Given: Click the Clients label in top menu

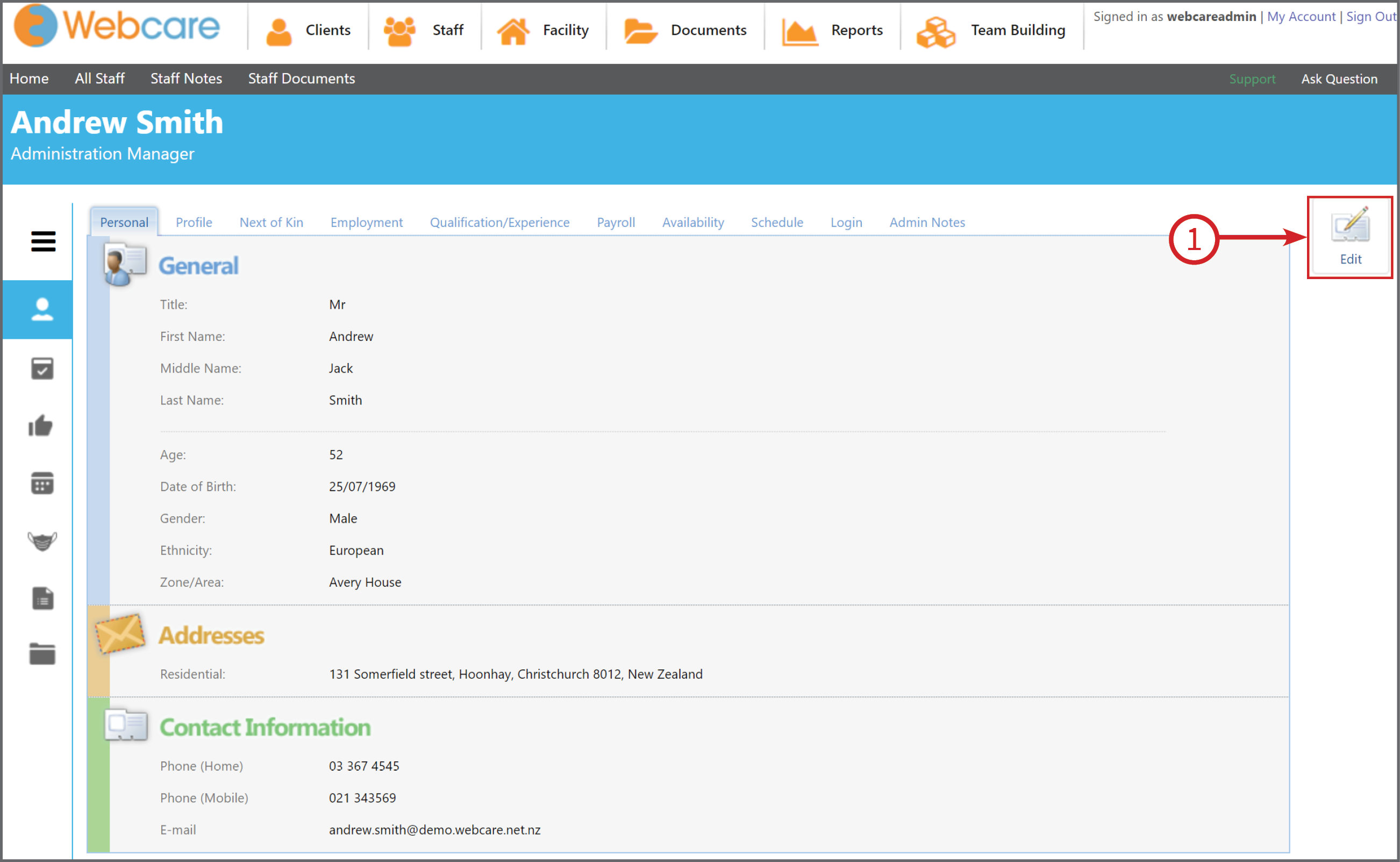Looking at the screenshot, I should [x=328, y=30].
